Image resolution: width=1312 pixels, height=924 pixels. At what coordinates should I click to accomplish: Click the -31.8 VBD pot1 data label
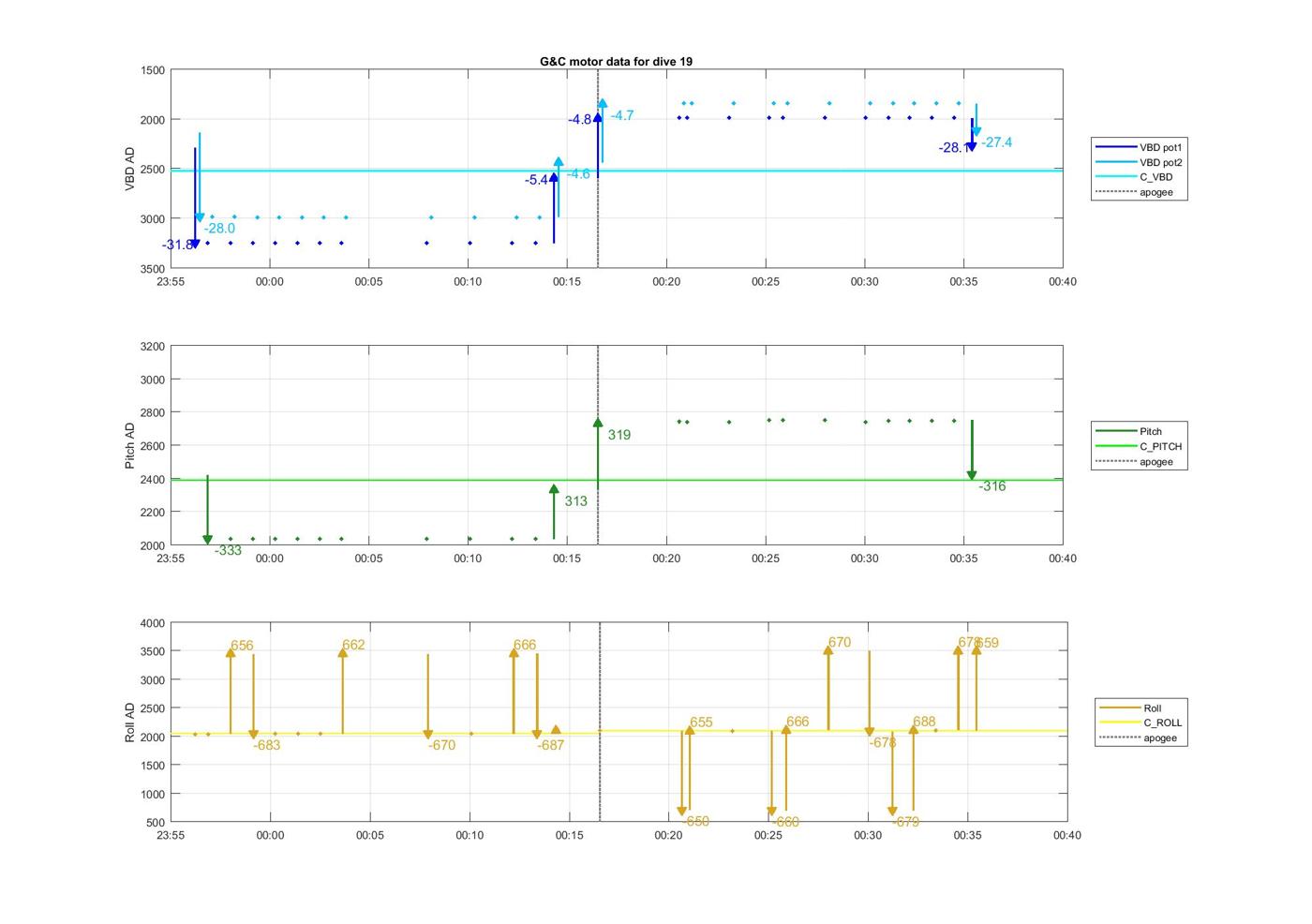177,245
